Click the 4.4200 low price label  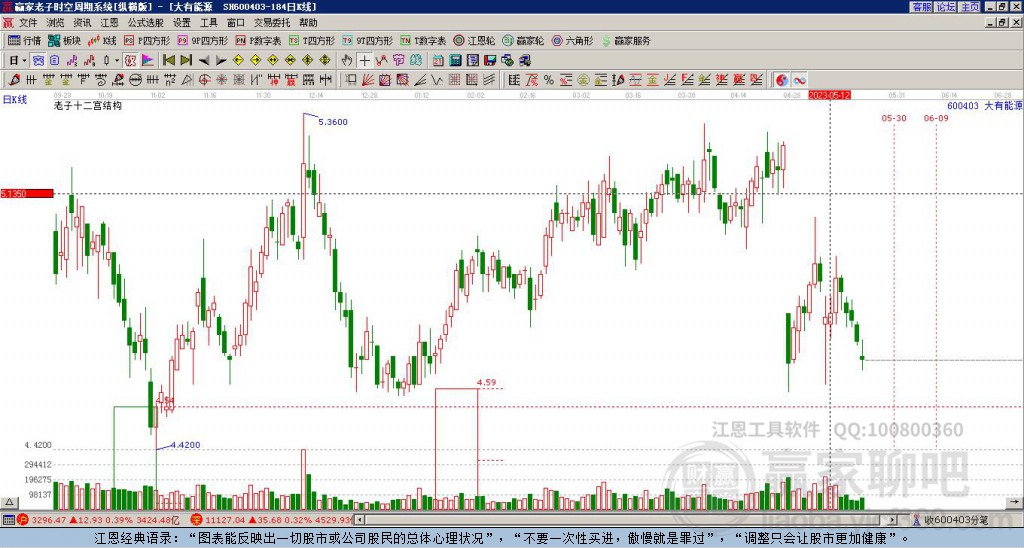point(185,445)
